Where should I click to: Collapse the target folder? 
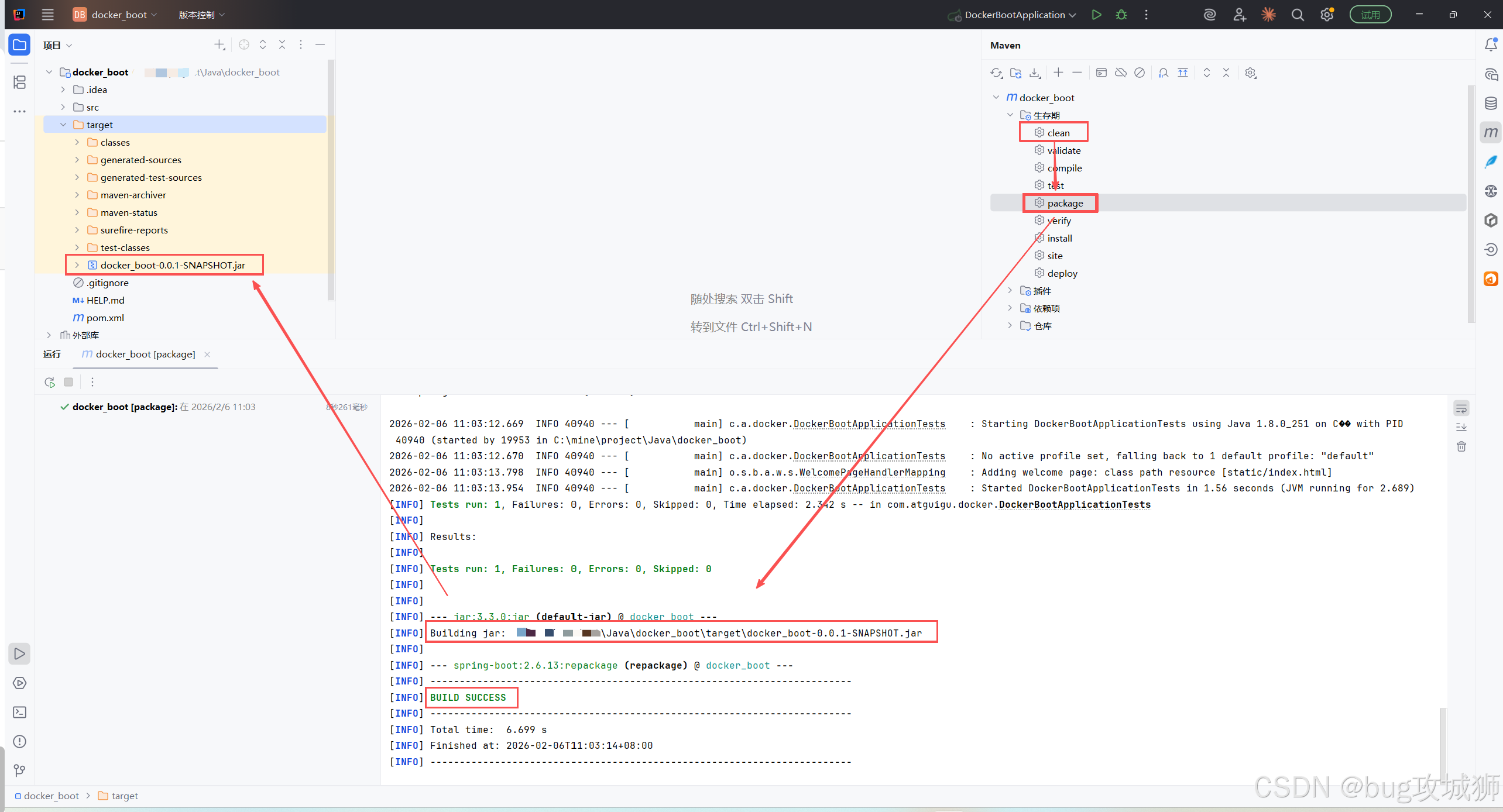63,125
